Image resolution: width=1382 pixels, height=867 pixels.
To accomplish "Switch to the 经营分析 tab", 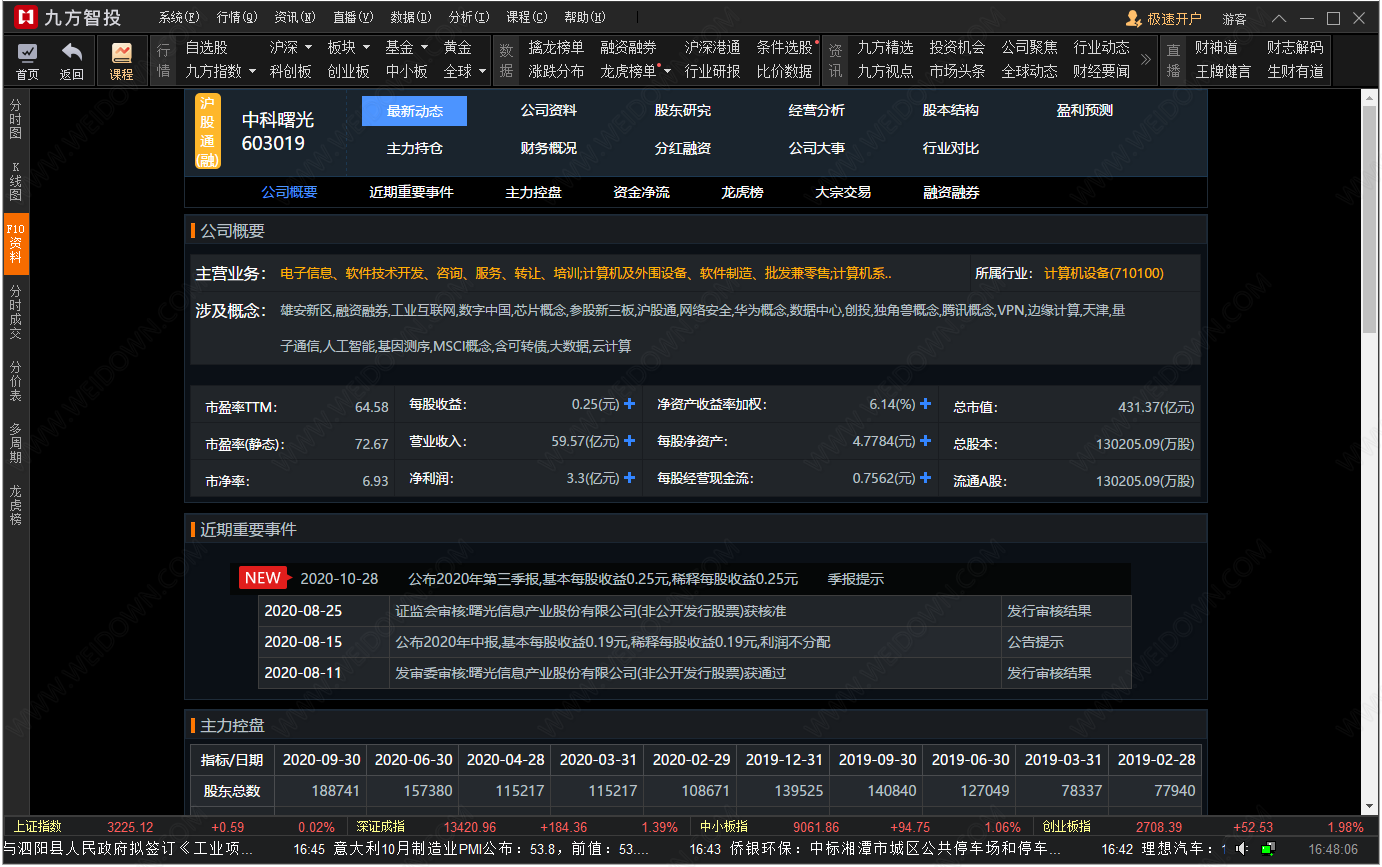I will point(817,111).
